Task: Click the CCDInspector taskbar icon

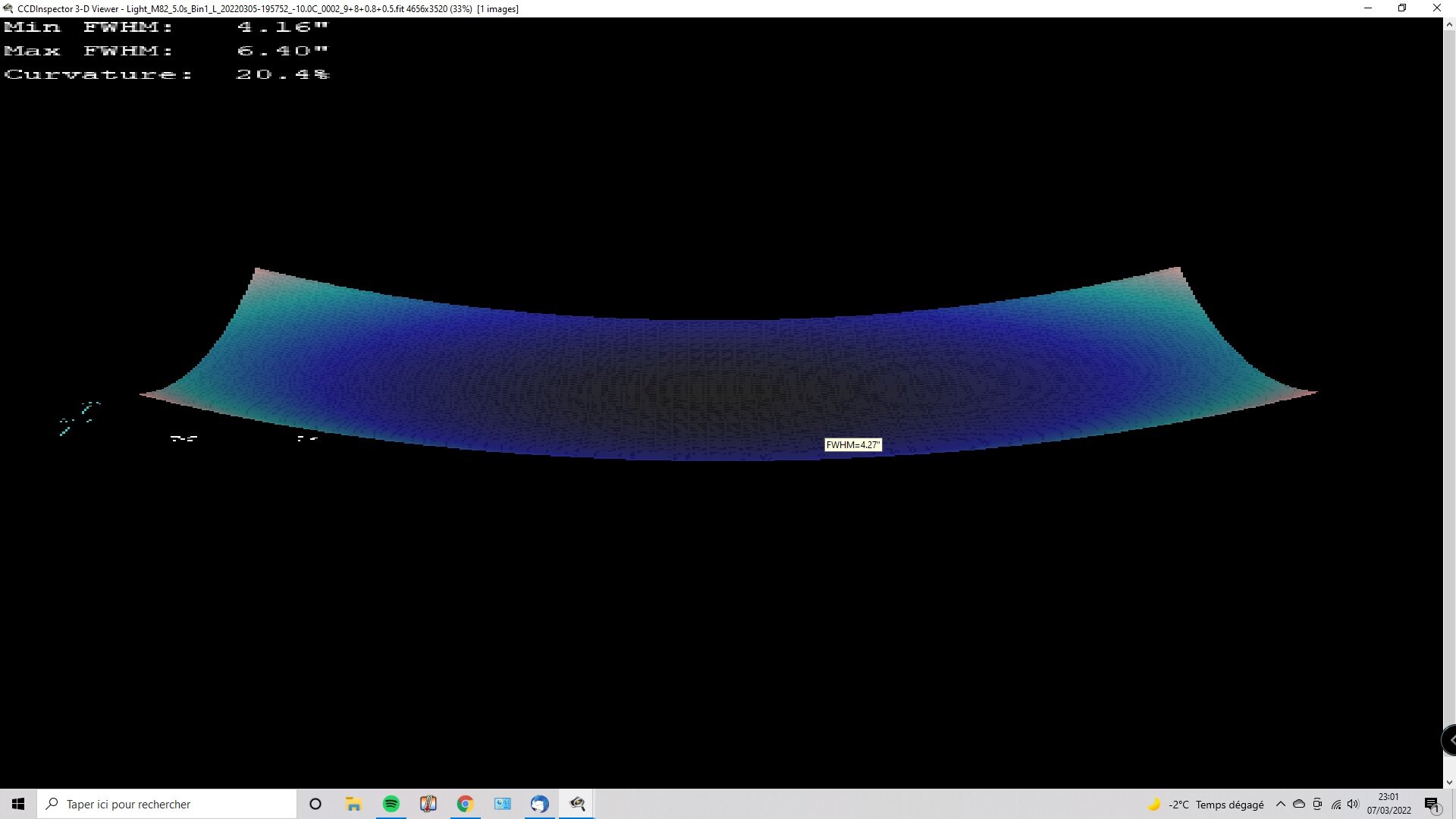Action: [x=577, y=804]
